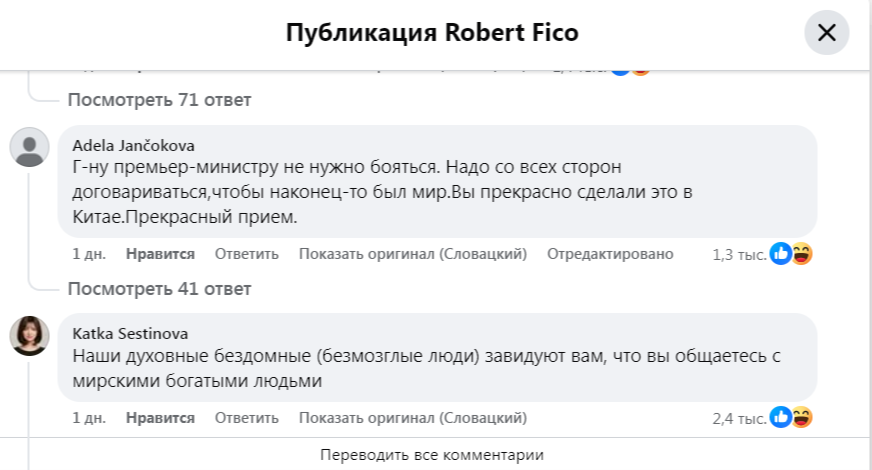Reply to Katka Sestinova's comment

click(246, 417)
